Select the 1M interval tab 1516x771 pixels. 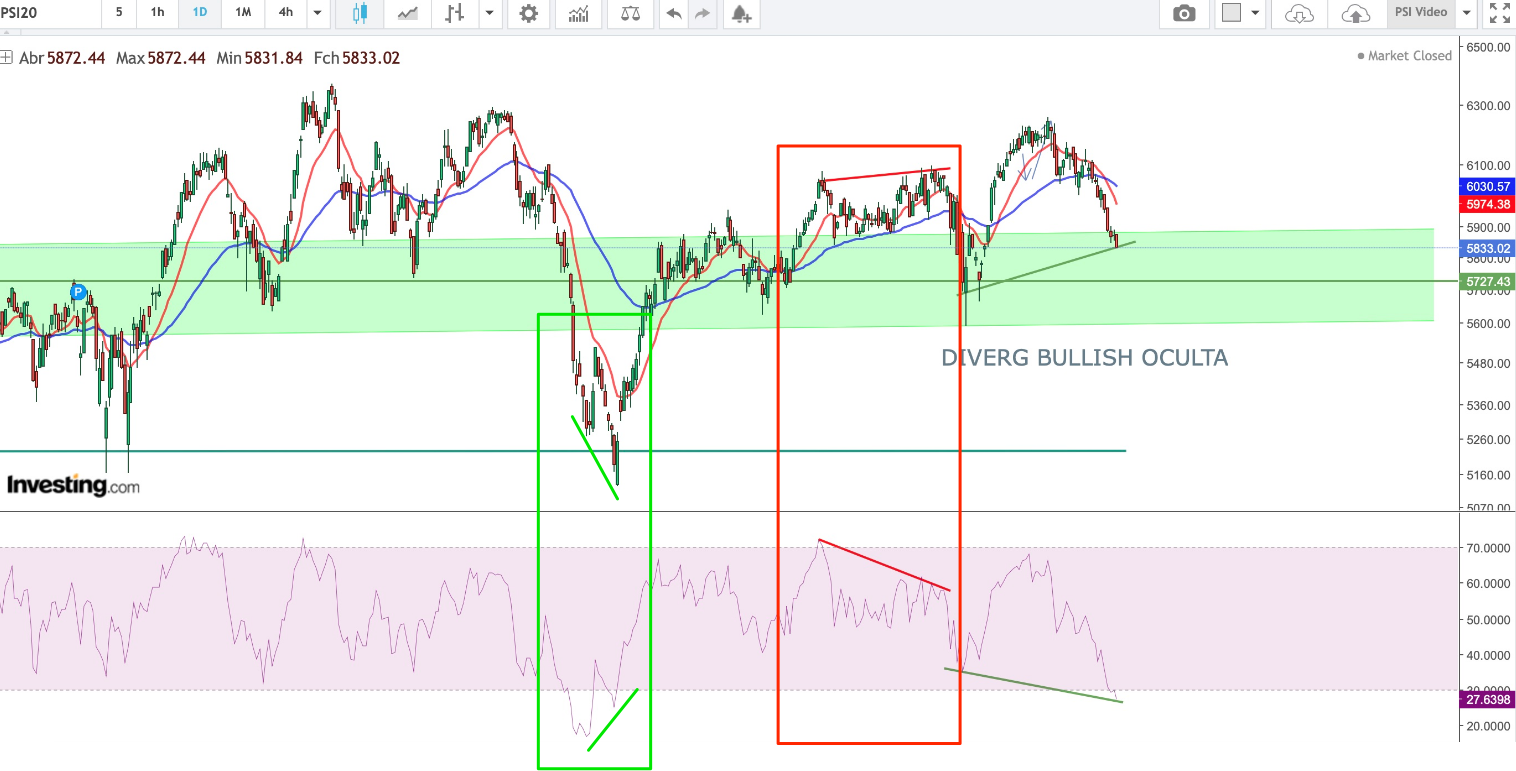[x=242, y=13]
